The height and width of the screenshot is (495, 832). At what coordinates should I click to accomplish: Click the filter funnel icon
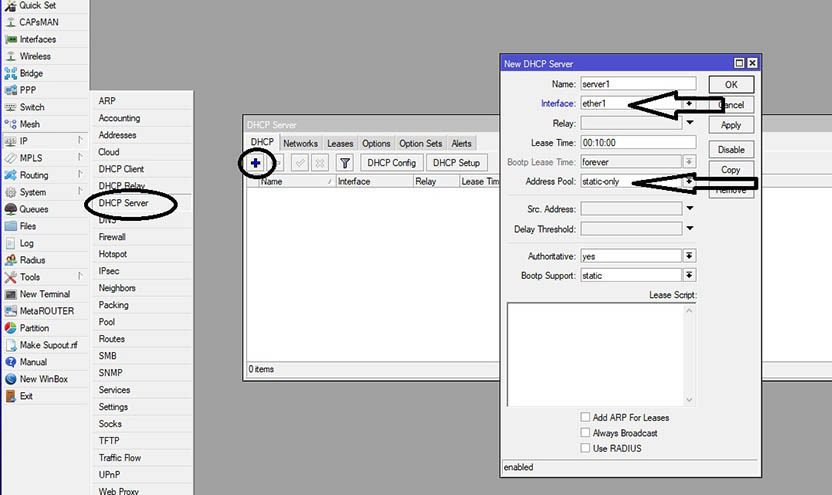[x=344, y=163]
